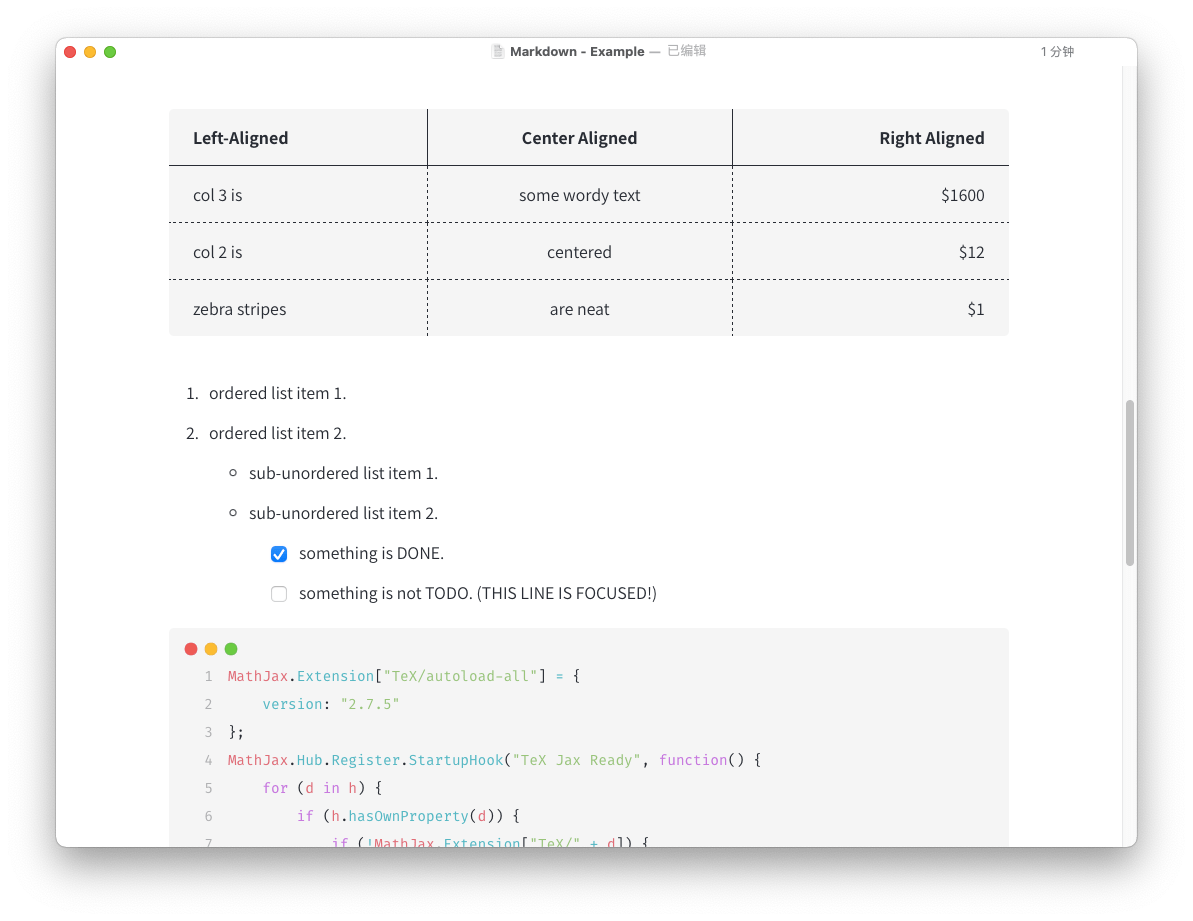Click the '1 分钟' reading time label
This screenshot has width=1193, height=921.
(1057, 52)
